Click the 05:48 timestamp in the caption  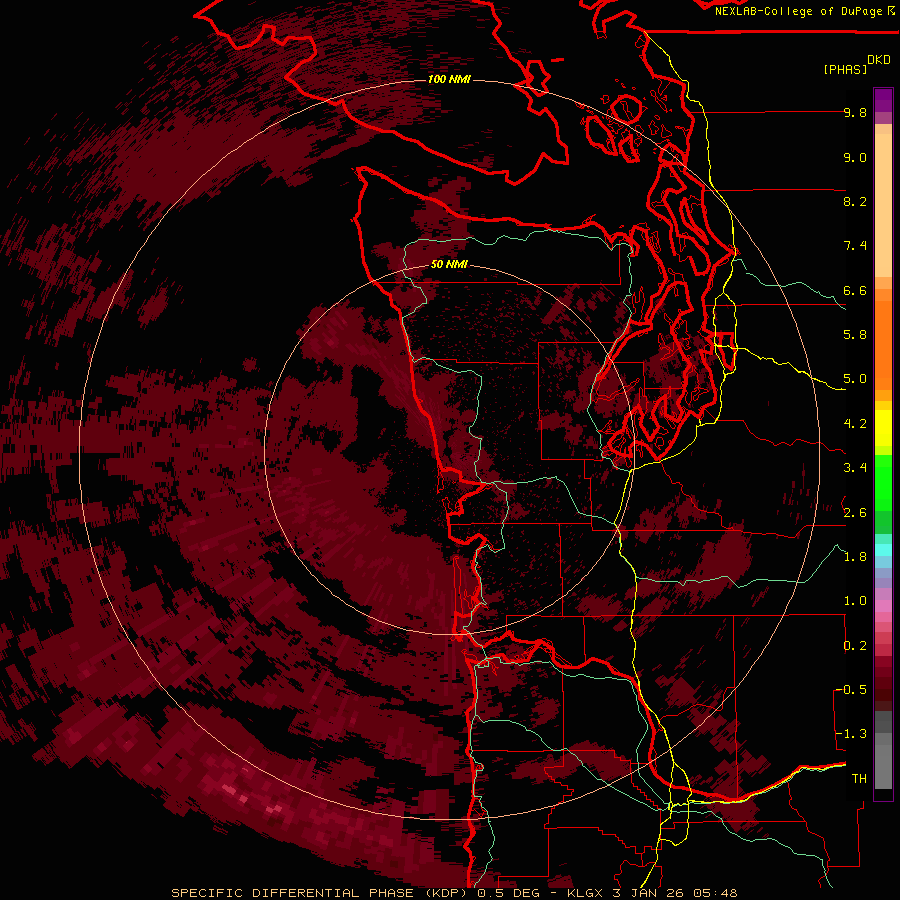coord(715,893)
